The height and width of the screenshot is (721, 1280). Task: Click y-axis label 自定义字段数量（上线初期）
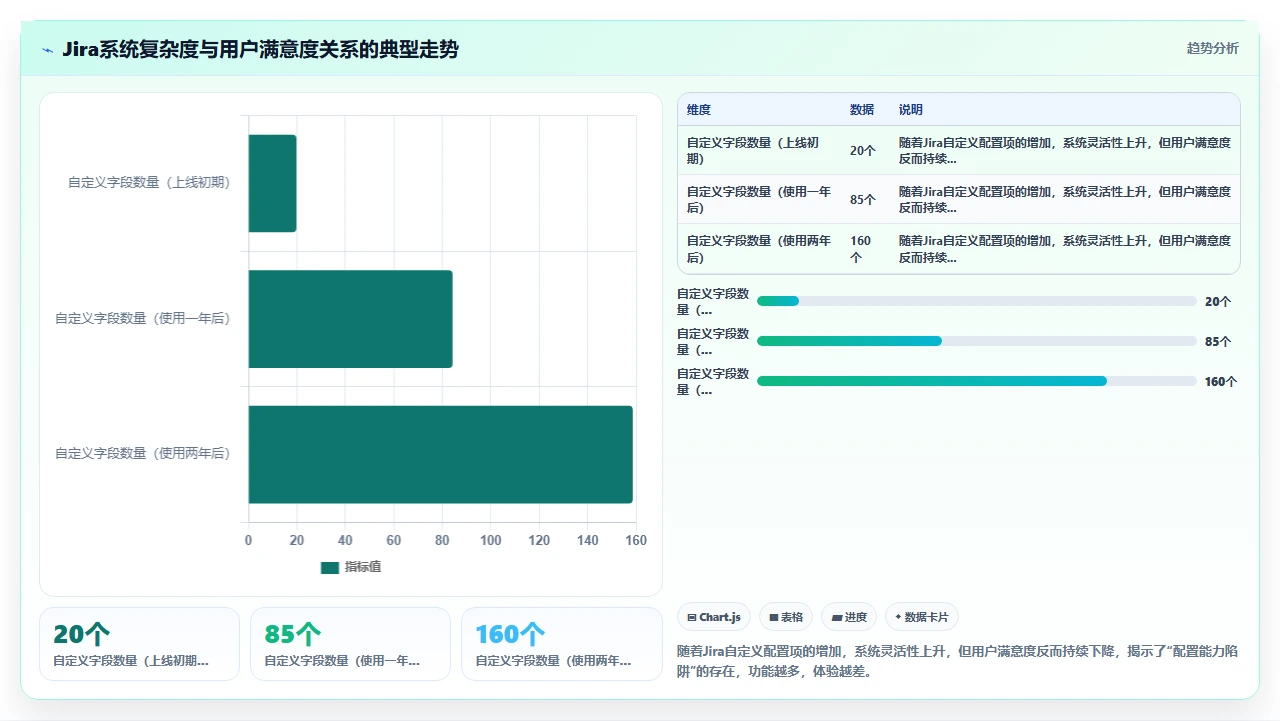pos(149,183)
